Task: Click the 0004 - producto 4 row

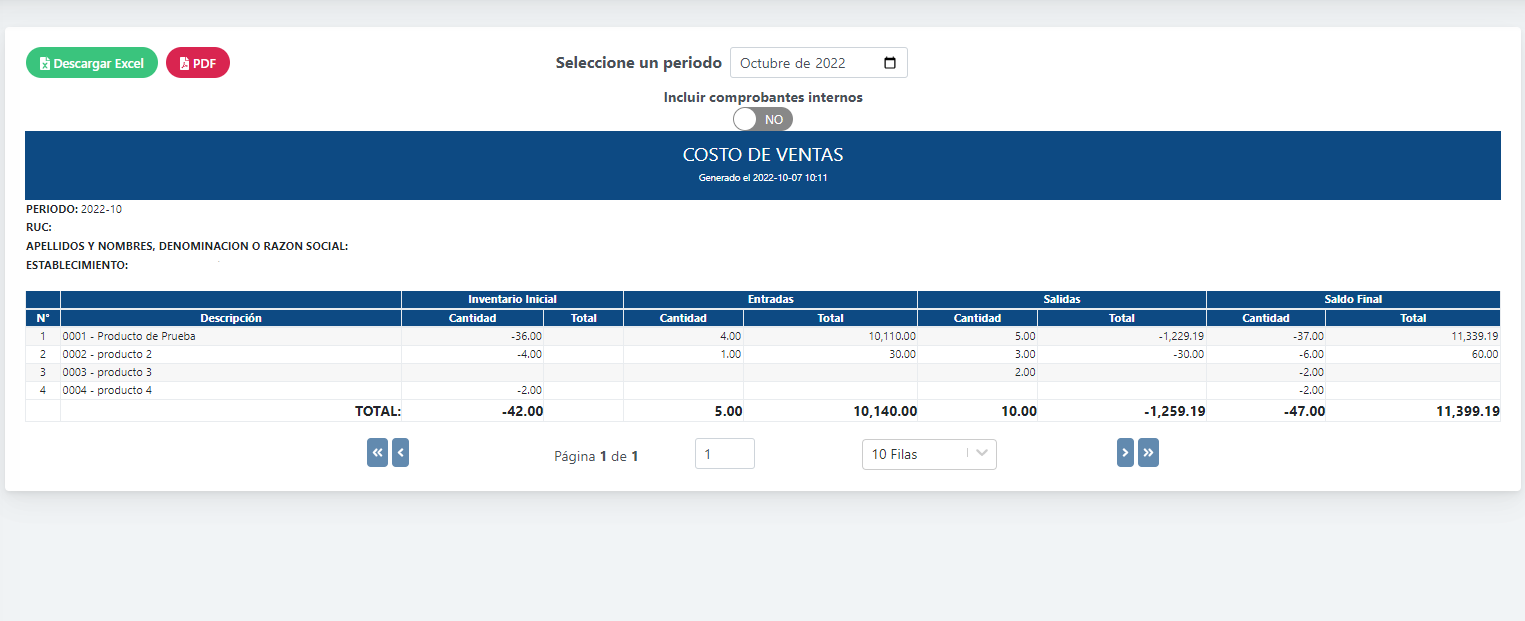Action: pos(107,390)
